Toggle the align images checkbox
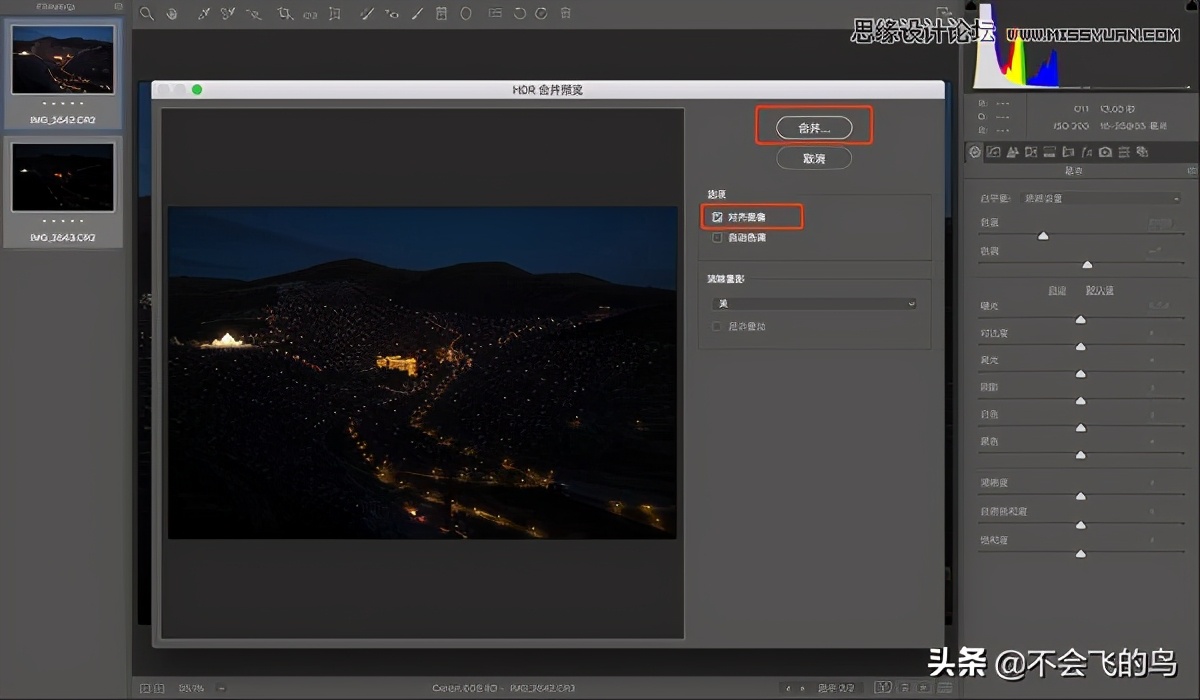1200x700 pixels. coord(716,216)
